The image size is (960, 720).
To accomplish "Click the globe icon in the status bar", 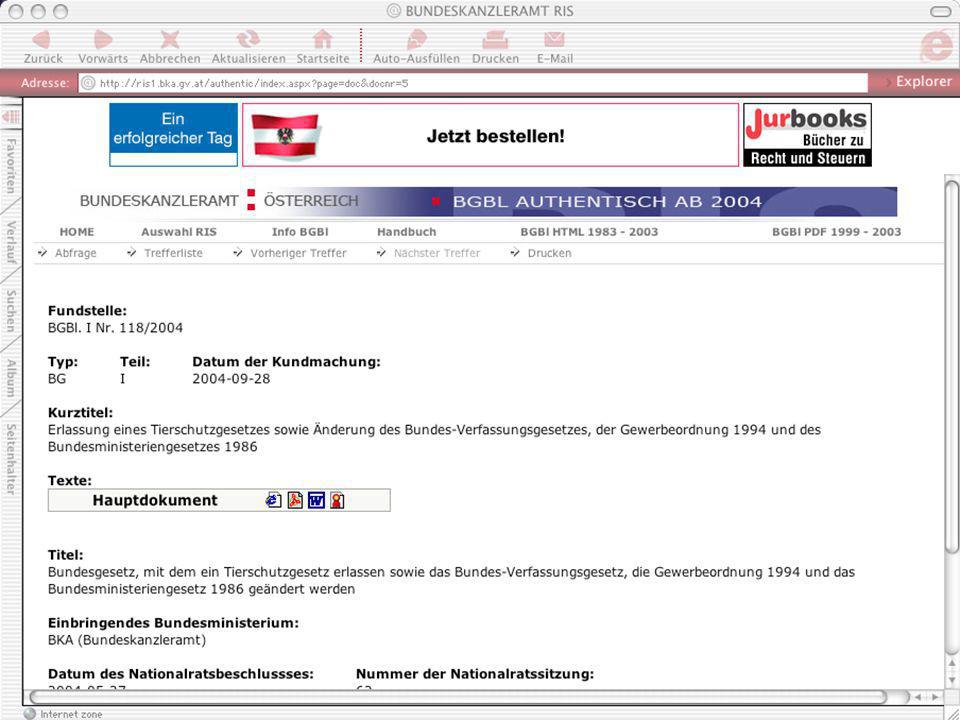I will coord(30,714).
